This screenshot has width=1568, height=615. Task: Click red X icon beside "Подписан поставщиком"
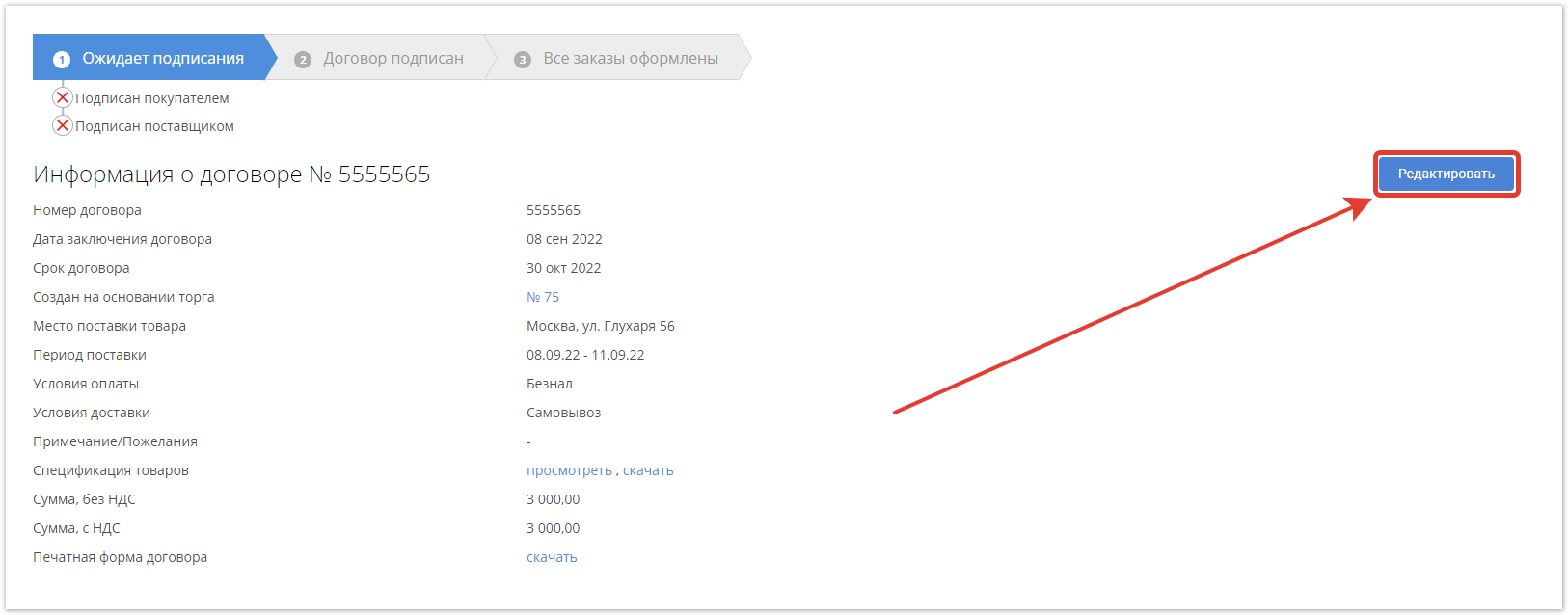63,125
